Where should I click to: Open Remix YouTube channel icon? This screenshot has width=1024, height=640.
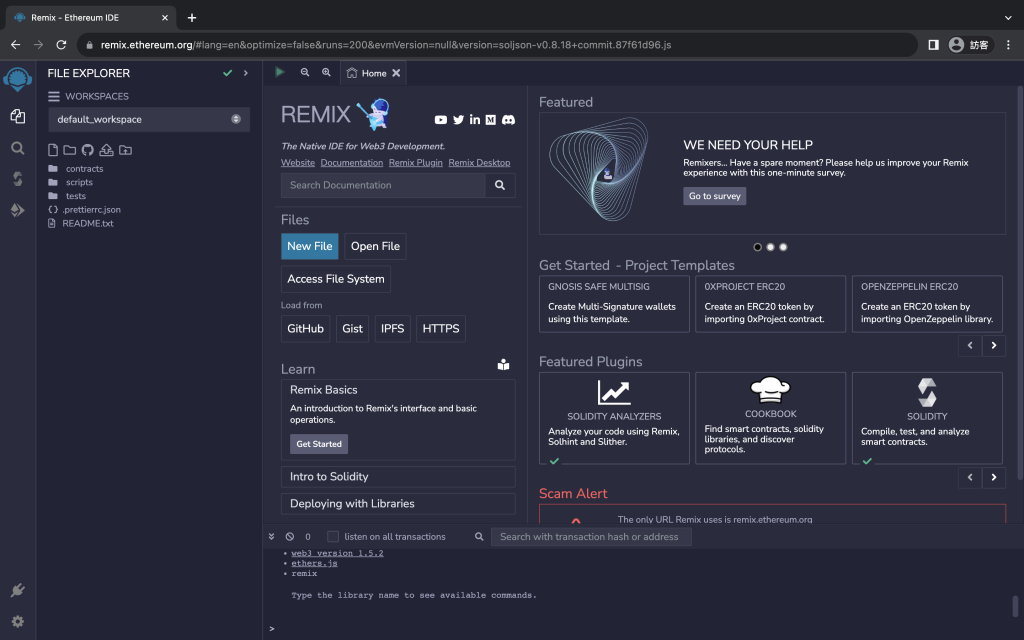coord(441,120)
